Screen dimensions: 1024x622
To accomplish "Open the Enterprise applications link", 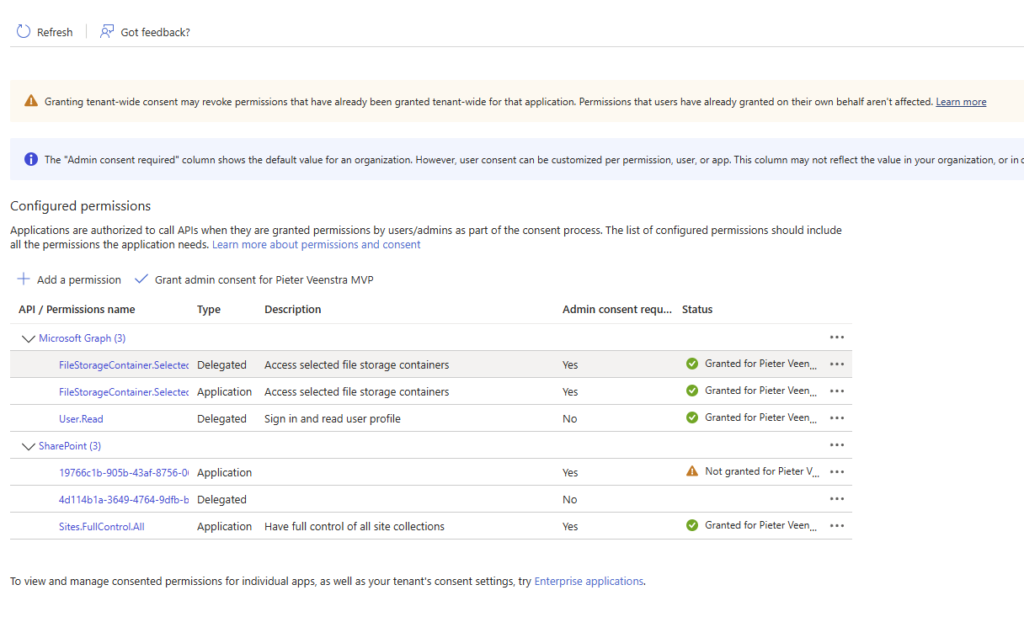I will tap(588, 581).
